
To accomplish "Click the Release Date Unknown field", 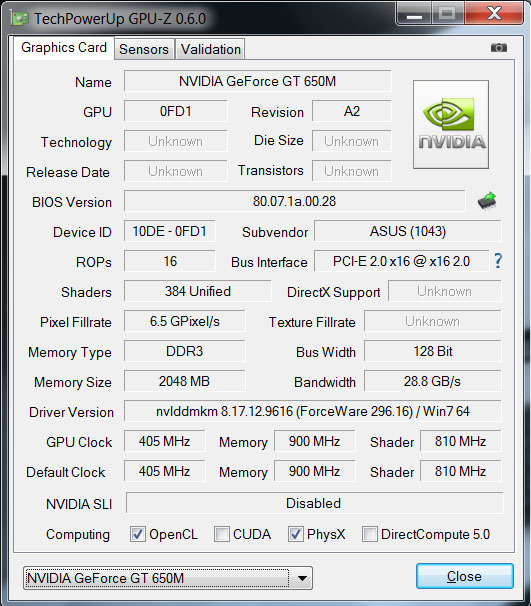I will click(x=175, y=171).
